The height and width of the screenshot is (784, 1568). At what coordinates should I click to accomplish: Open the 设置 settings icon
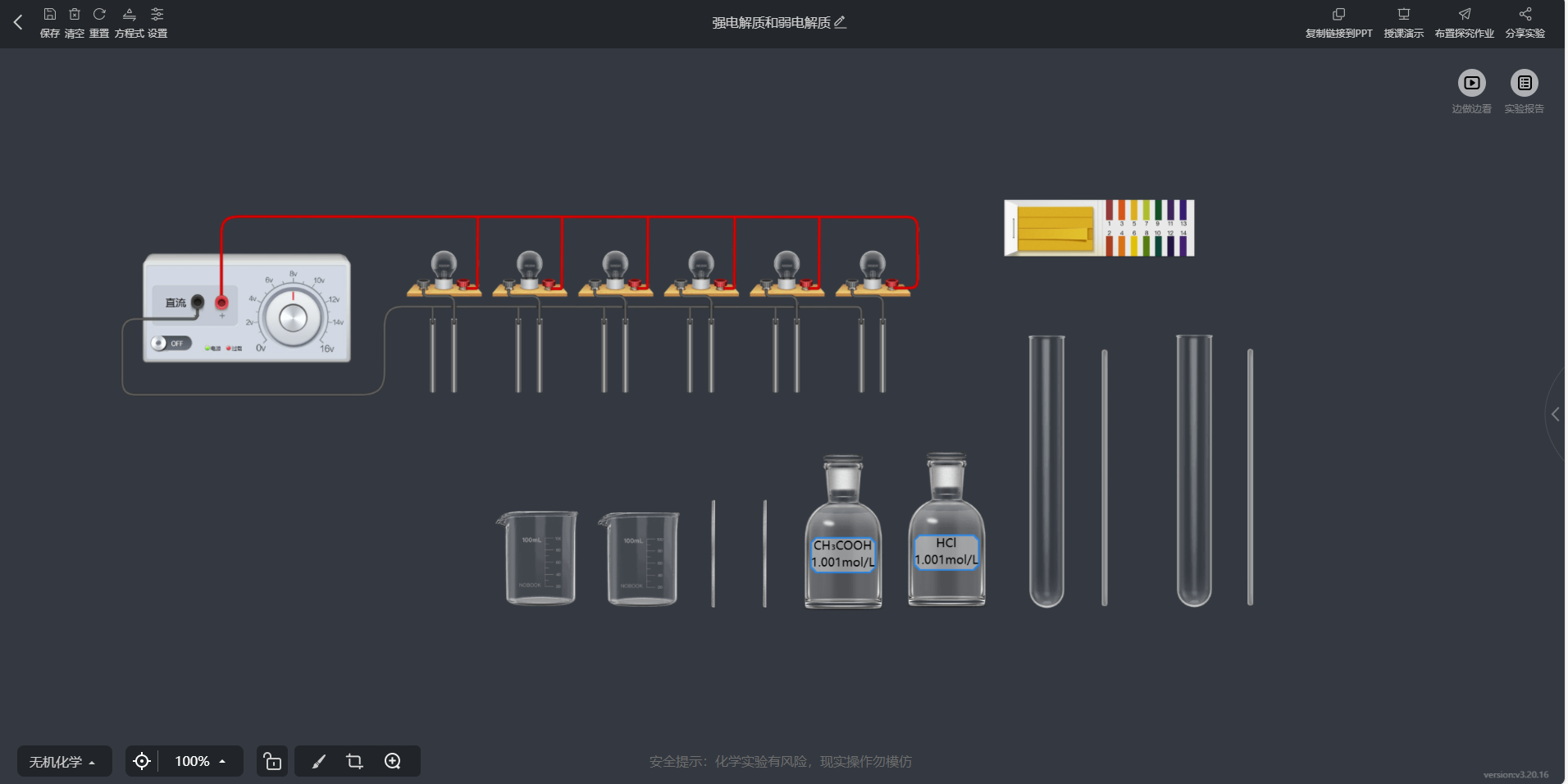click(157, 15)
